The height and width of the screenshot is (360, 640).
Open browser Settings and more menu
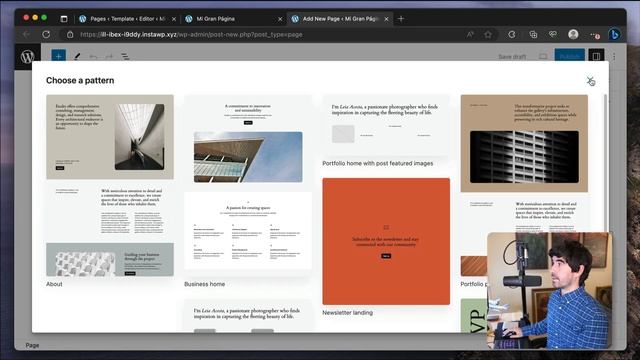click(x=595, y=35)
